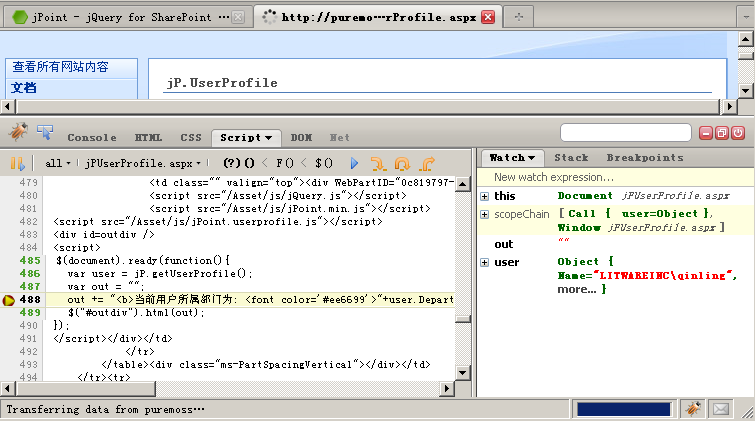Minimize the Firebug panel
The height and width of the screenshot is (421, 755).
(x=706, y=133)
